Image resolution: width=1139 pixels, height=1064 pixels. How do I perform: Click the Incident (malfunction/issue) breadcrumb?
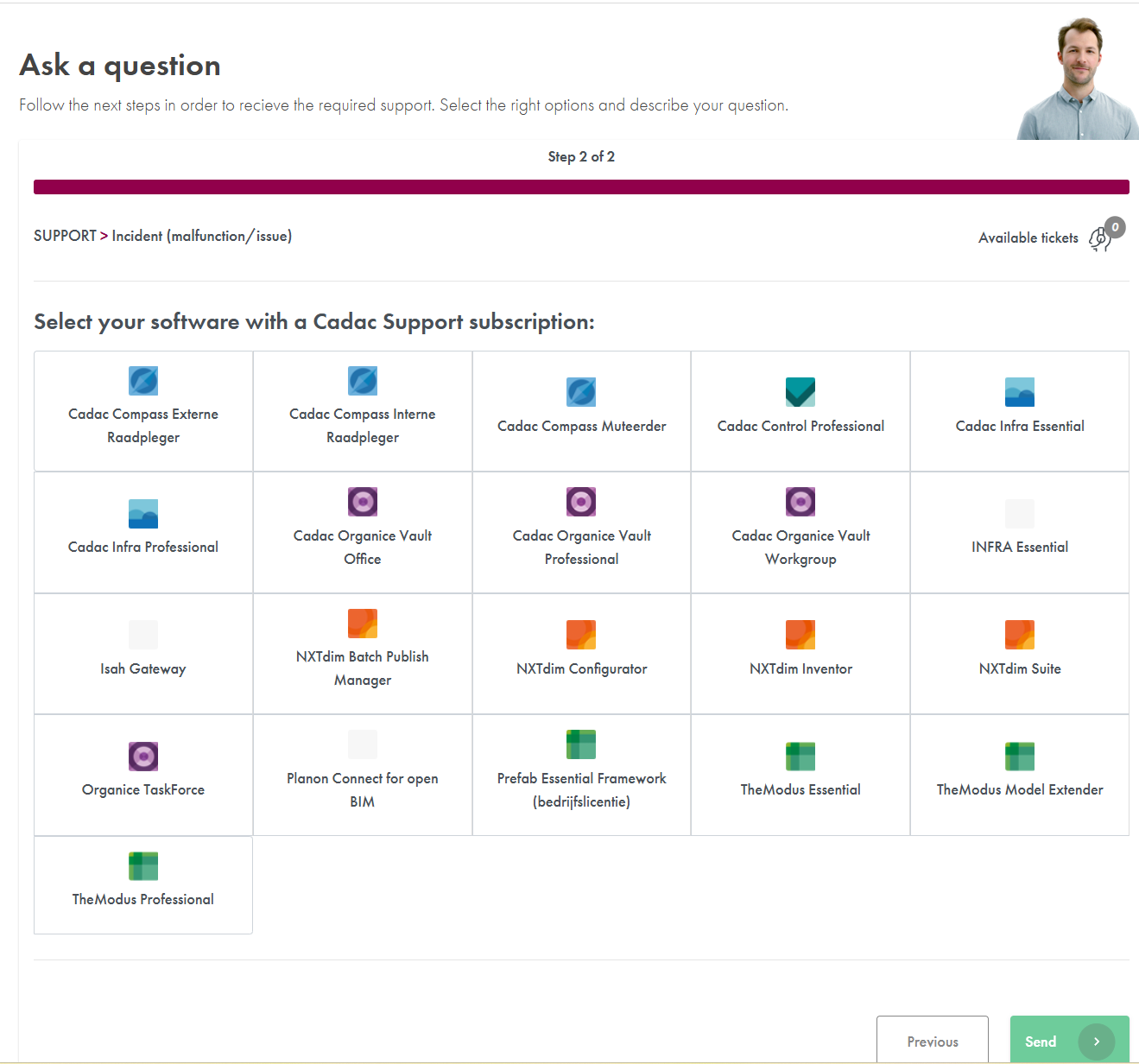click(x=202, y=236)
